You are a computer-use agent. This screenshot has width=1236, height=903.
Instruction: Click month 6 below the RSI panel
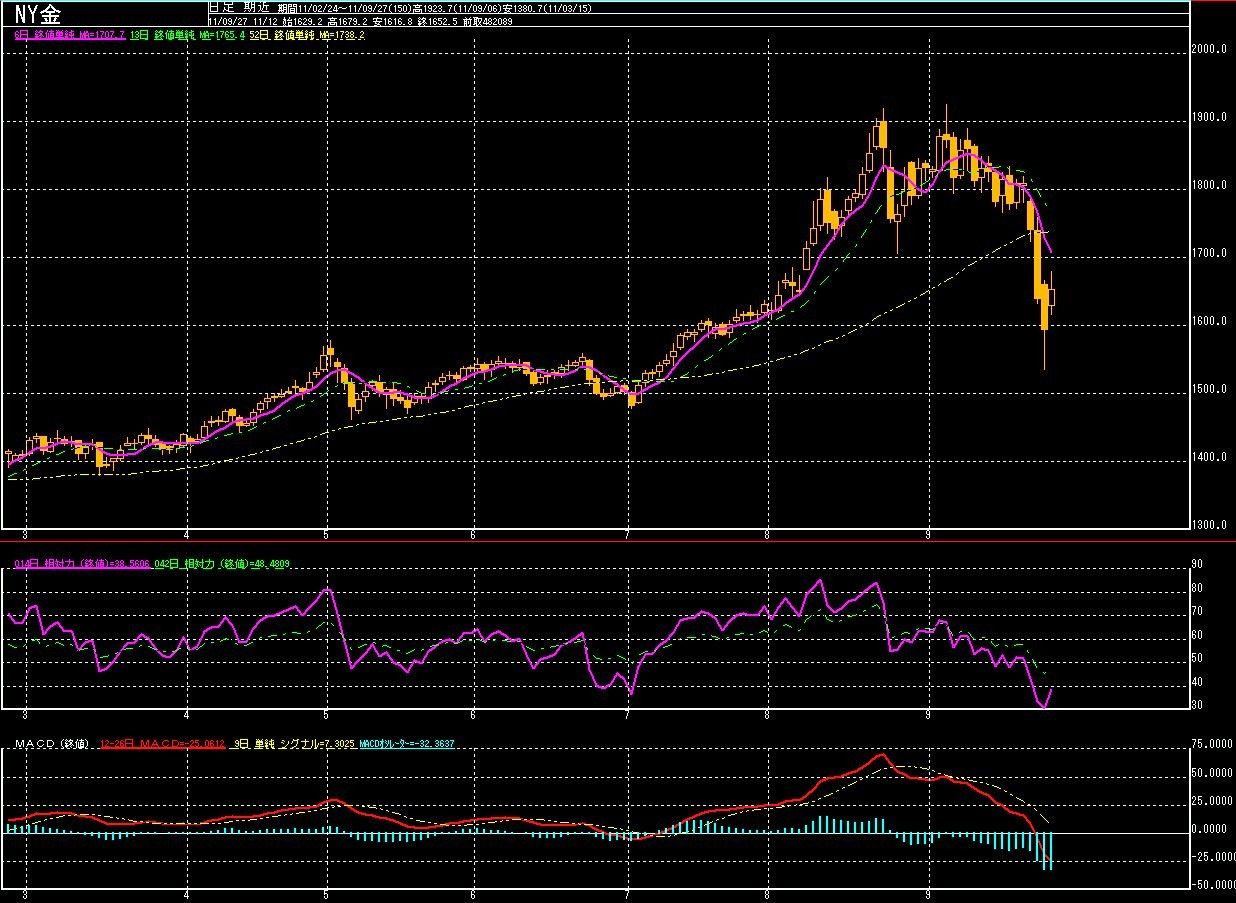click(x=471, y=715)
